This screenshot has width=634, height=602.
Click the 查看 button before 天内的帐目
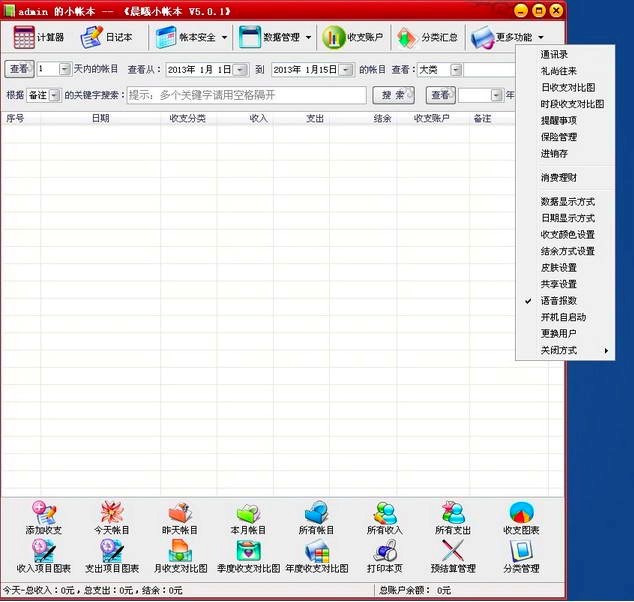18,69
